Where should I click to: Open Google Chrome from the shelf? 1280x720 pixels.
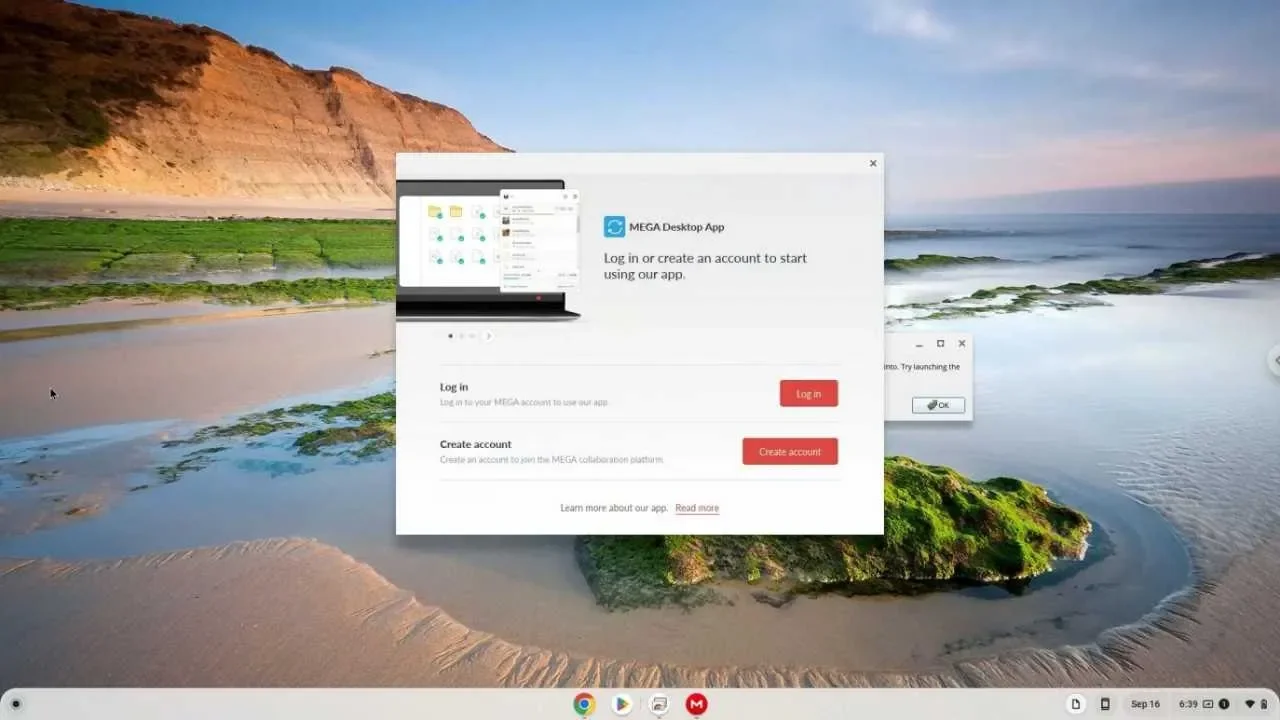[584, 704]
